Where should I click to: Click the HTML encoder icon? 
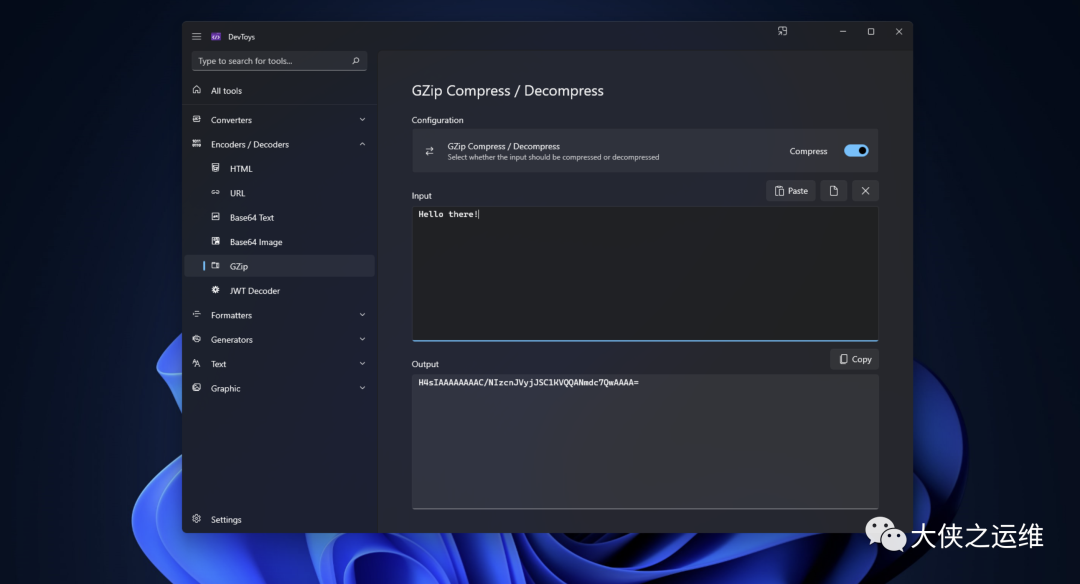click(216, 168)
